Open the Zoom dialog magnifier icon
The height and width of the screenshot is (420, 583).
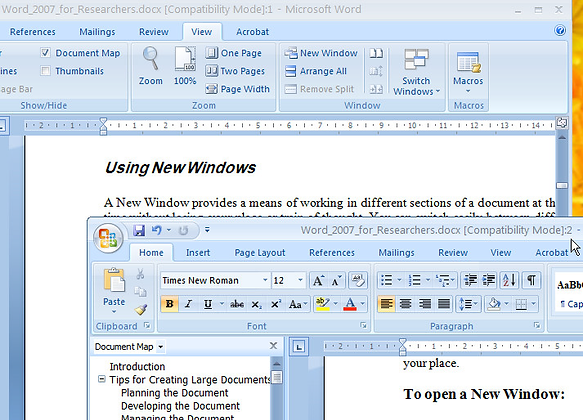[151, 58]
